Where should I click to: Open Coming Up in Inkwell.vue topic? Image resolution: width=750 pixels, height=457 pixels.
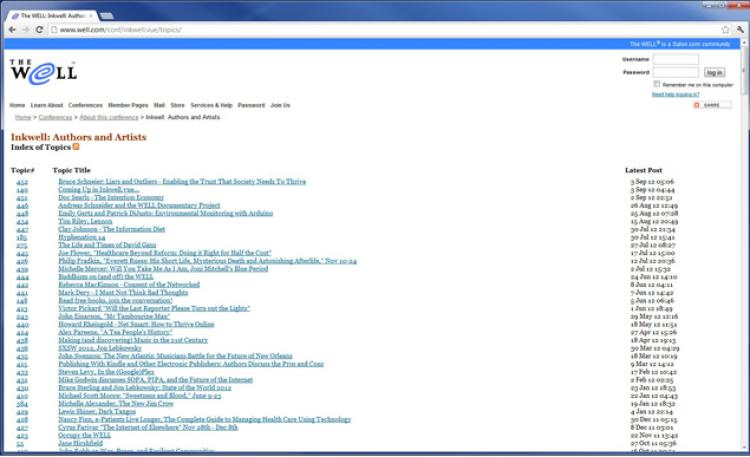point(99,189)
